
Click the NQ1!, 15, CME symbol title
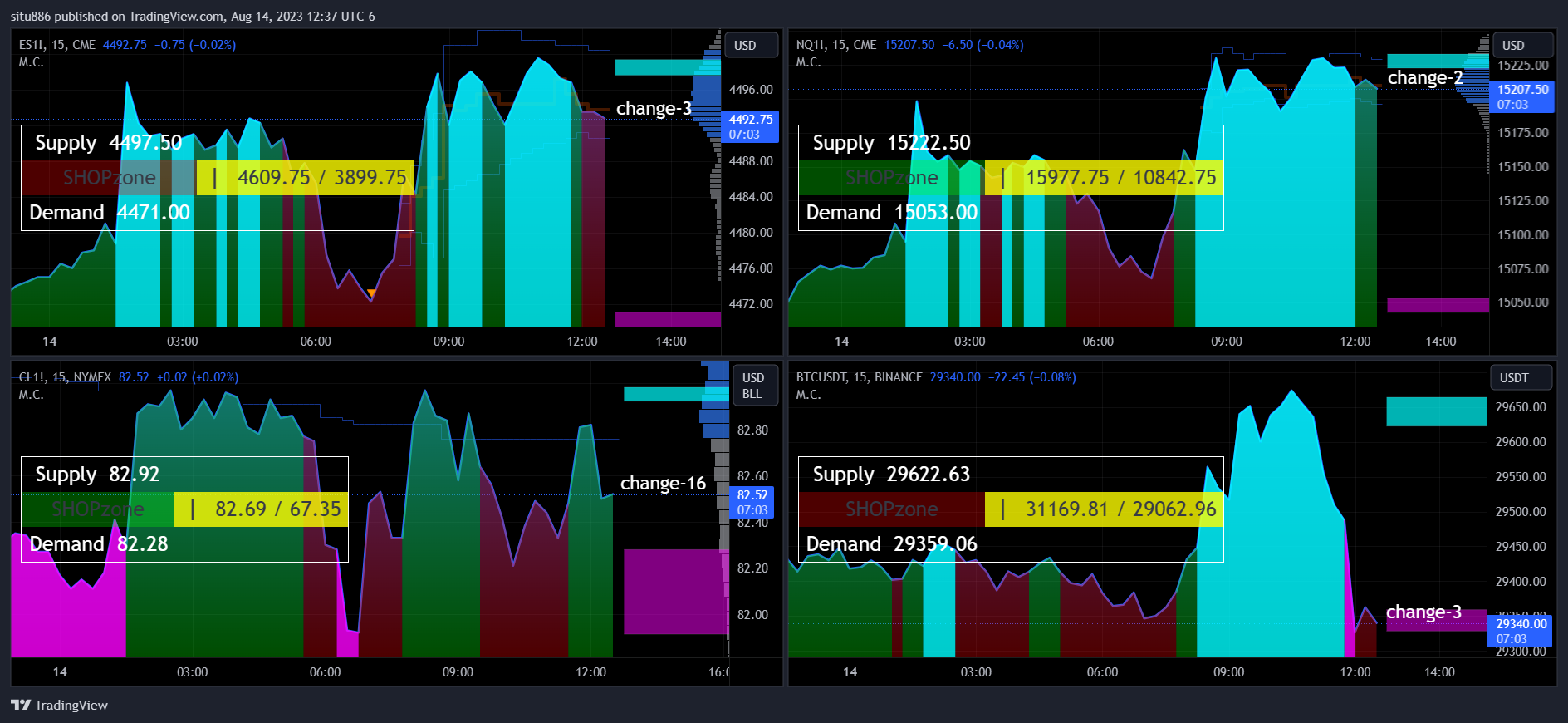tap(836, 45)
